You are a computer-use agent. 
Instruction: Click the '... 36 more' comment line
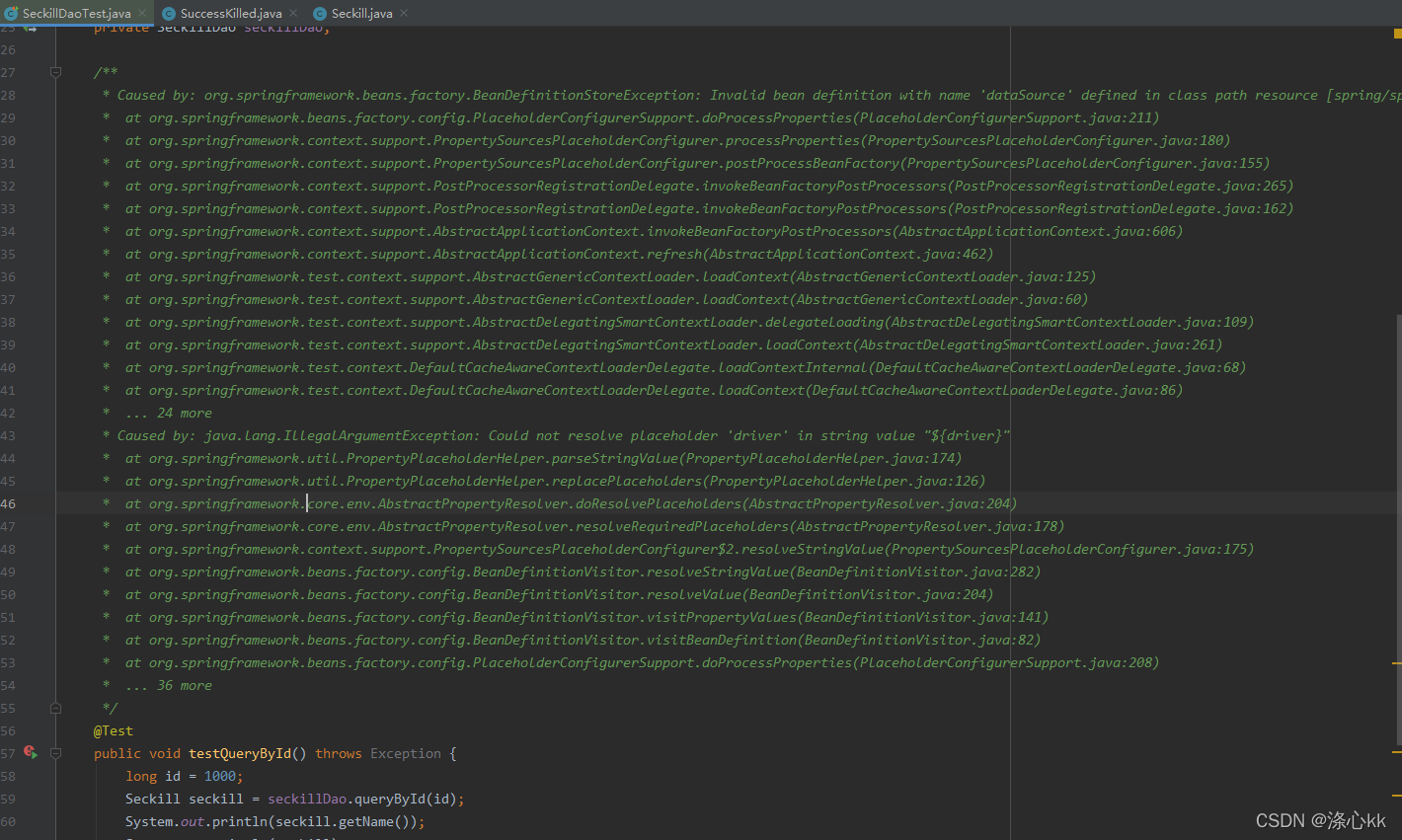[x=169, y=685]
